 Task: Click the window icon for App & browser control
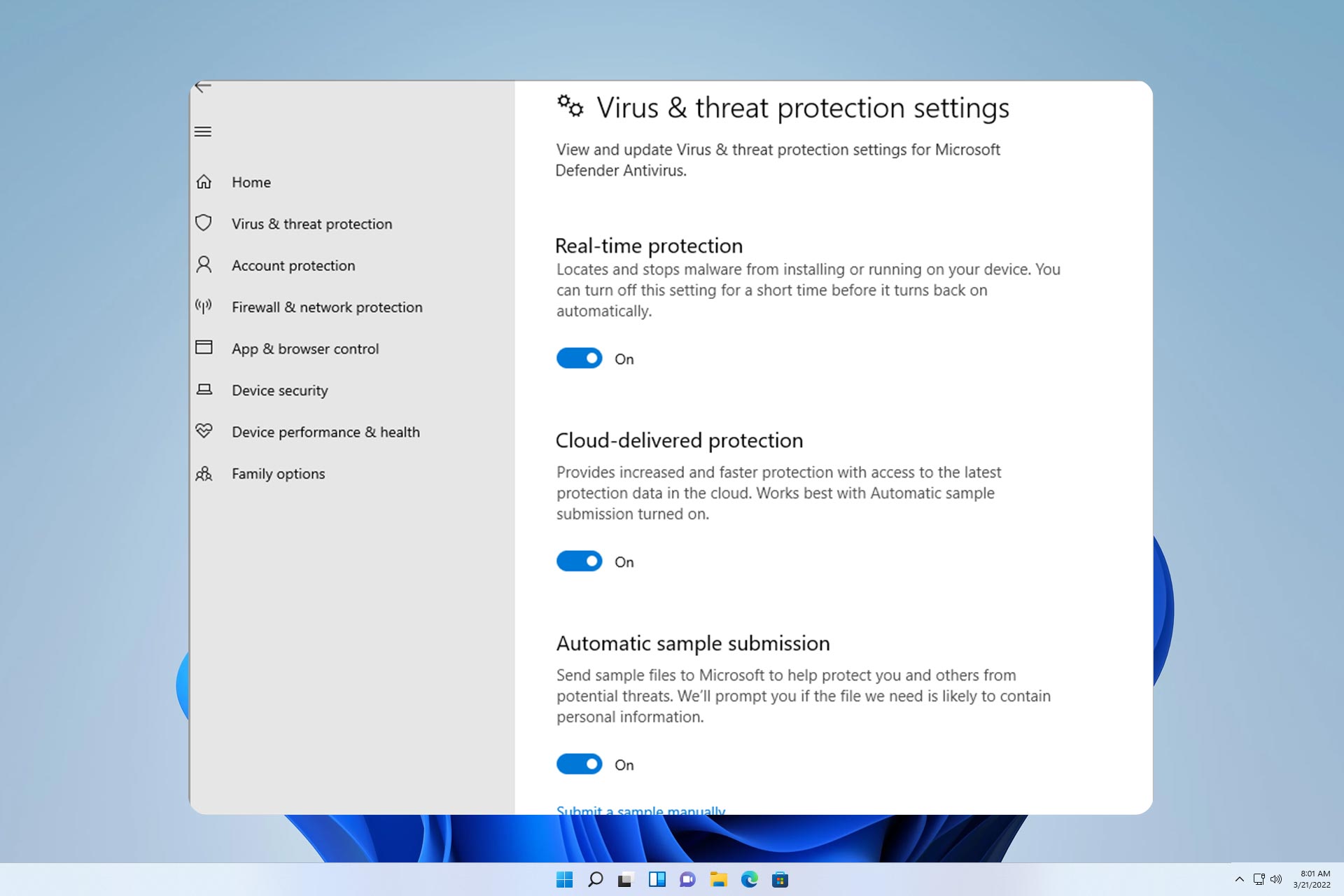(x=204, y=348)
